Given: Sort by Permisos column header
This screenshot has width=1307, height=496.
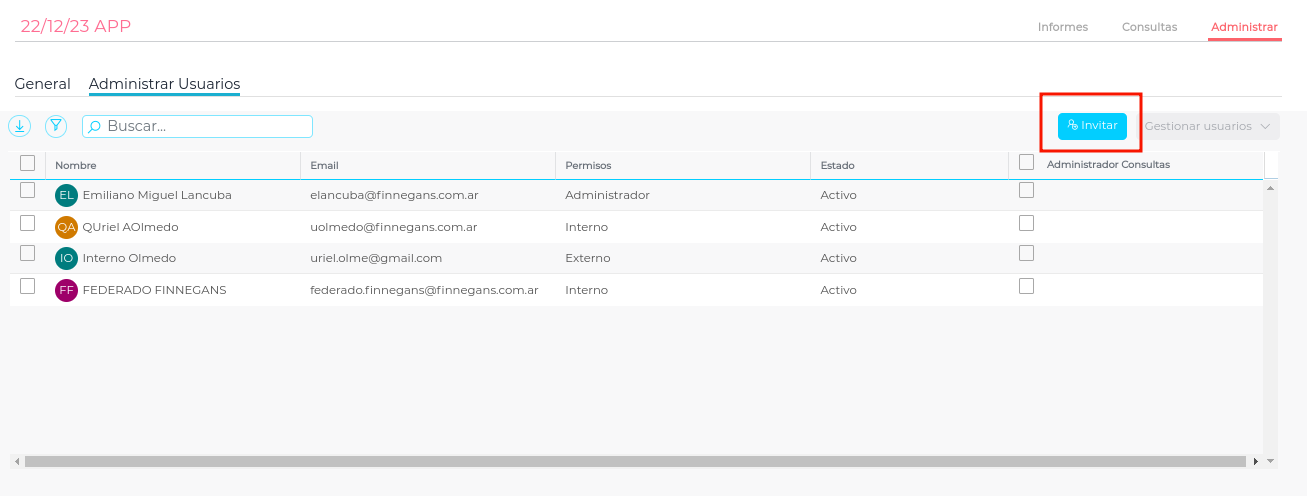Looking at the screenshot, I should 588,165.
